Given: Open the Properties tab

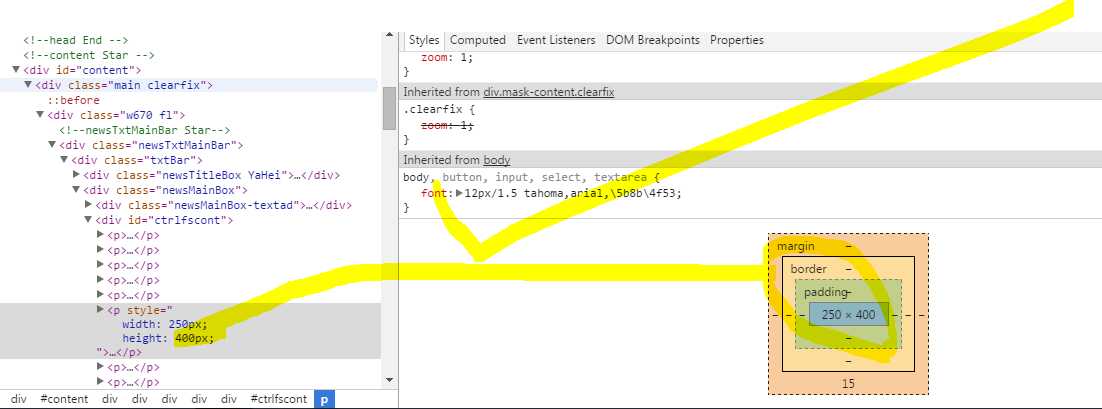Looking at the screenshot, I should [x=737, y=40].
